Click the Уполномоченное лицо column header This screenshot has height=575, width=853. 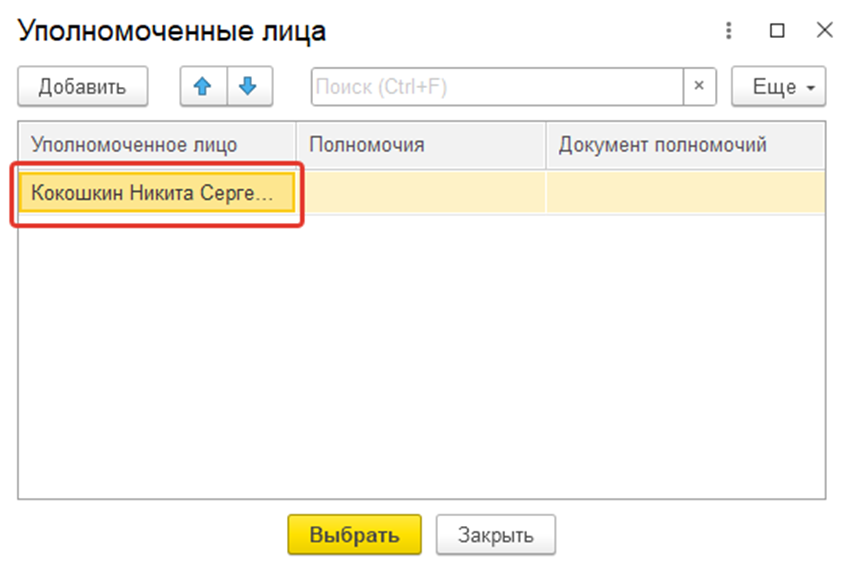point(157,145)
